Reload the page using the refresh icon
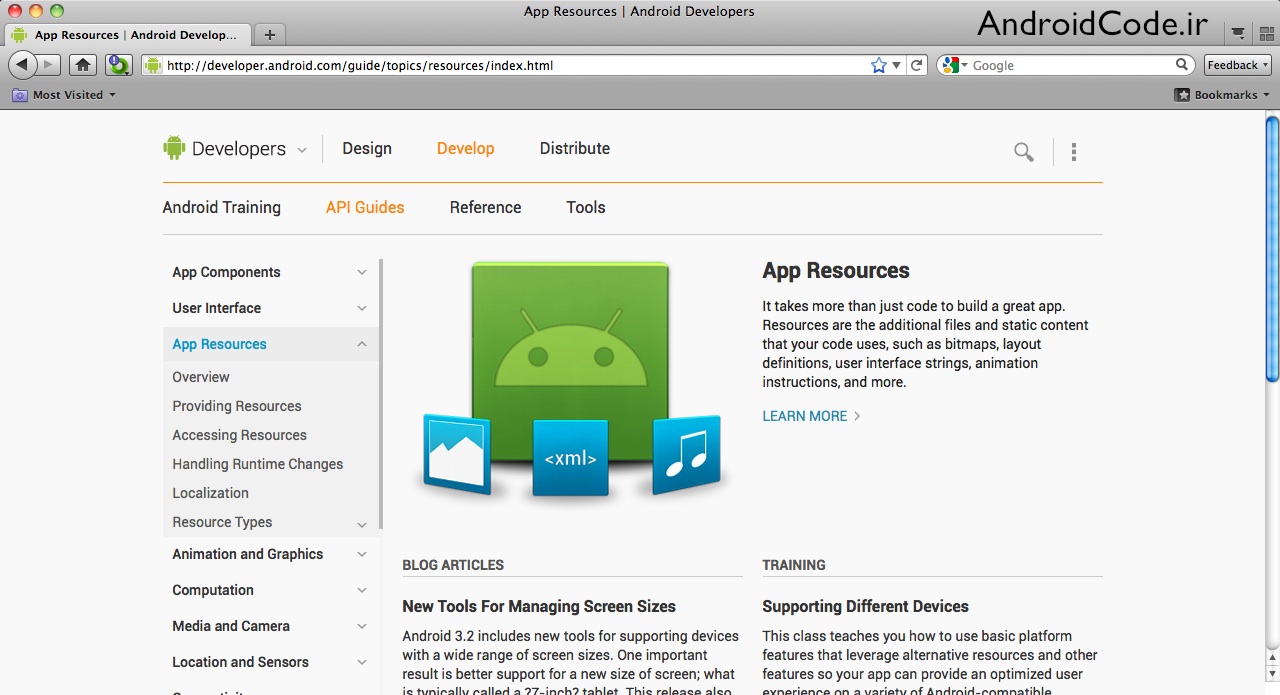This screenshot has height=695, width=1280. (x=917, y=65)
